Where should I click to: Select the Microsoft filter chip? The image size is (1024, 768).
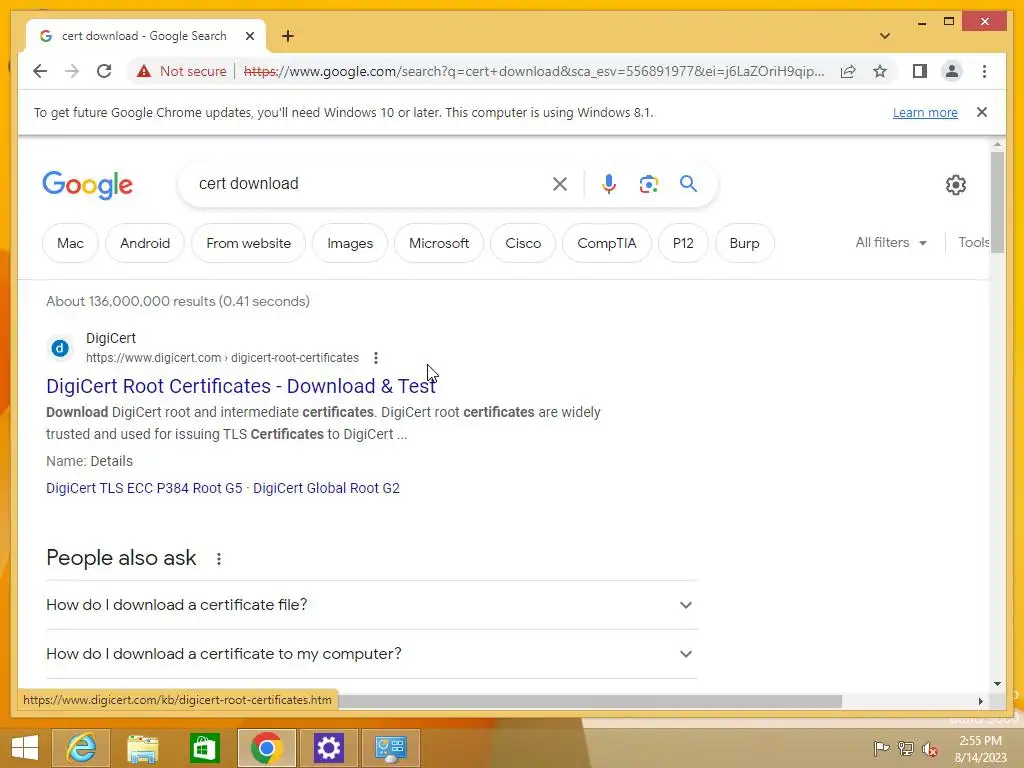click(439, 243)
